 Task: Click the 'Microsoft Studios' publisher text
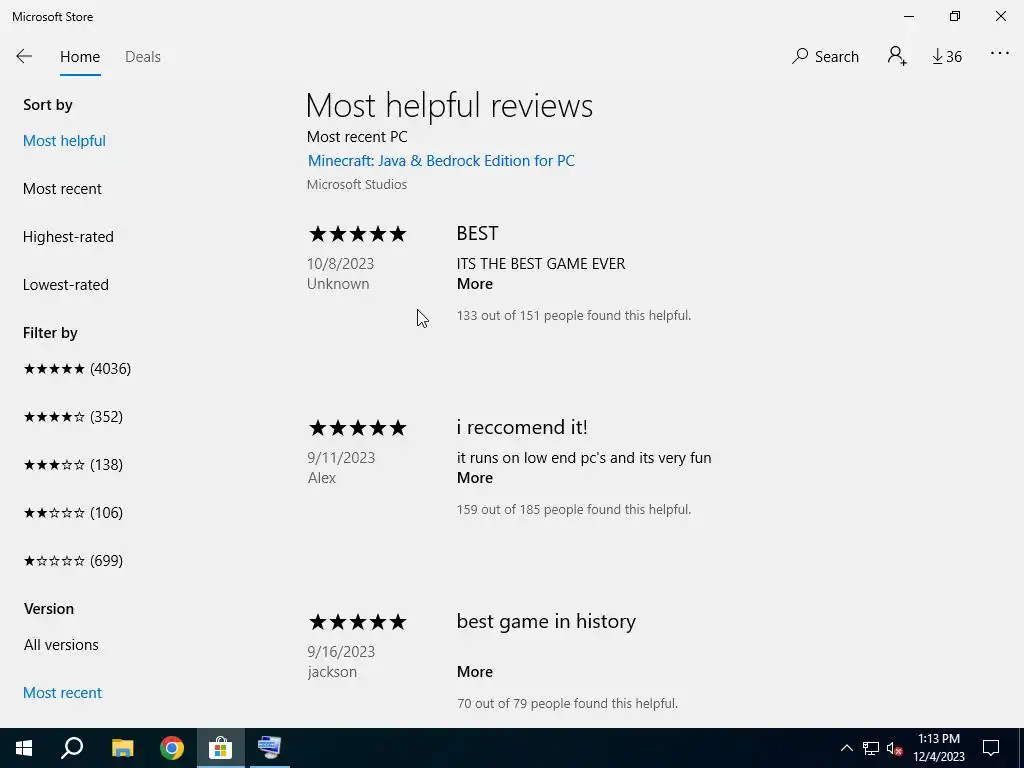(357, 185)
